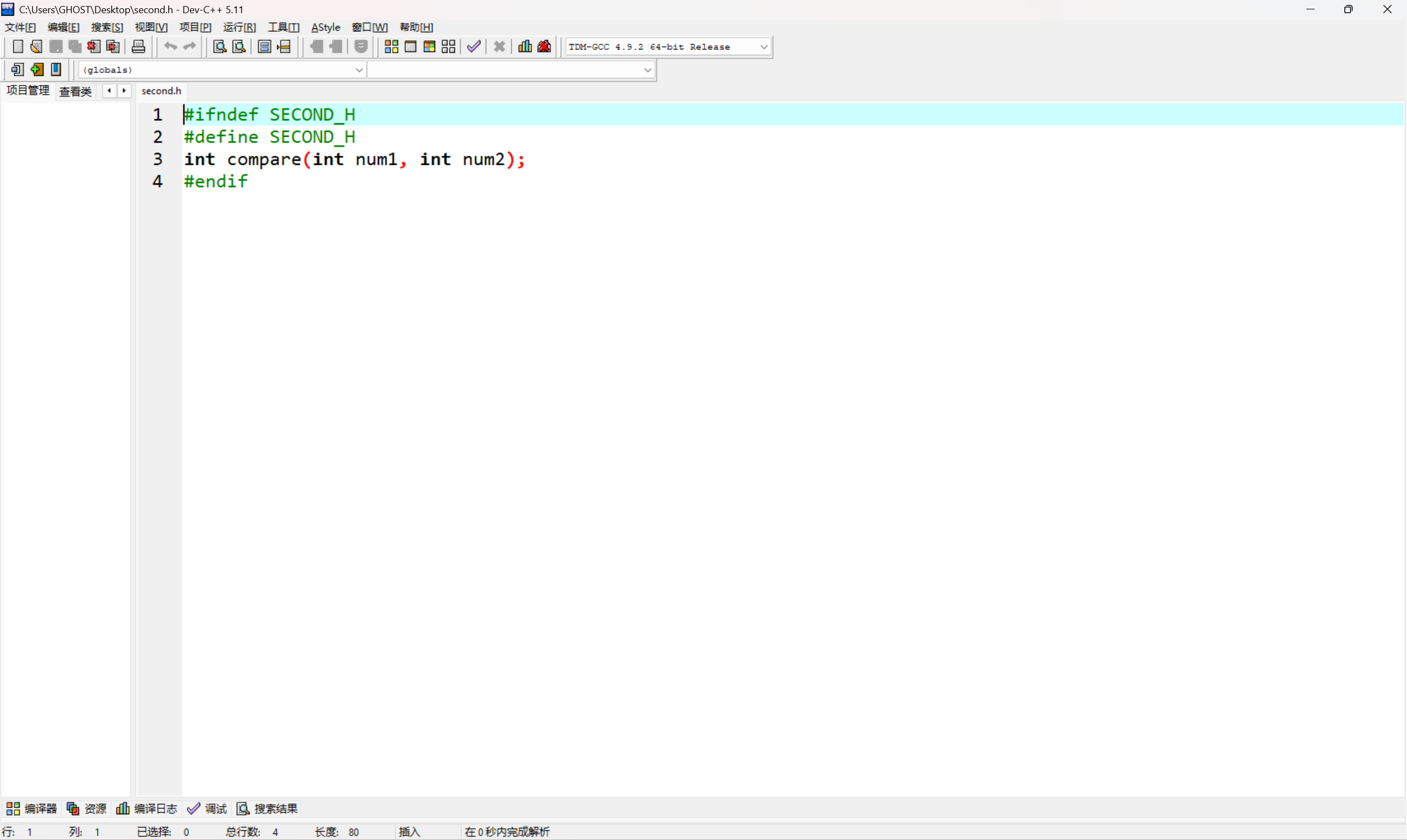Open the 运行[R] menu
This screenshot has height=840, width=1407.
[239, 27]
